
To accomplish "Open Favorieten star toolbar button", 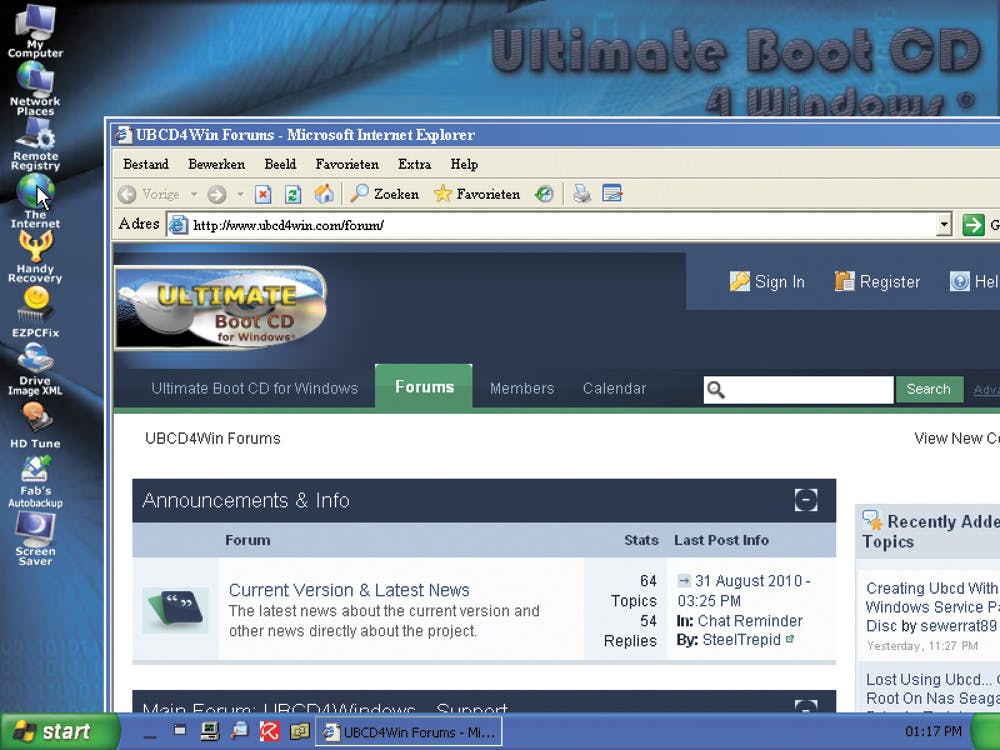I will 476,194.
